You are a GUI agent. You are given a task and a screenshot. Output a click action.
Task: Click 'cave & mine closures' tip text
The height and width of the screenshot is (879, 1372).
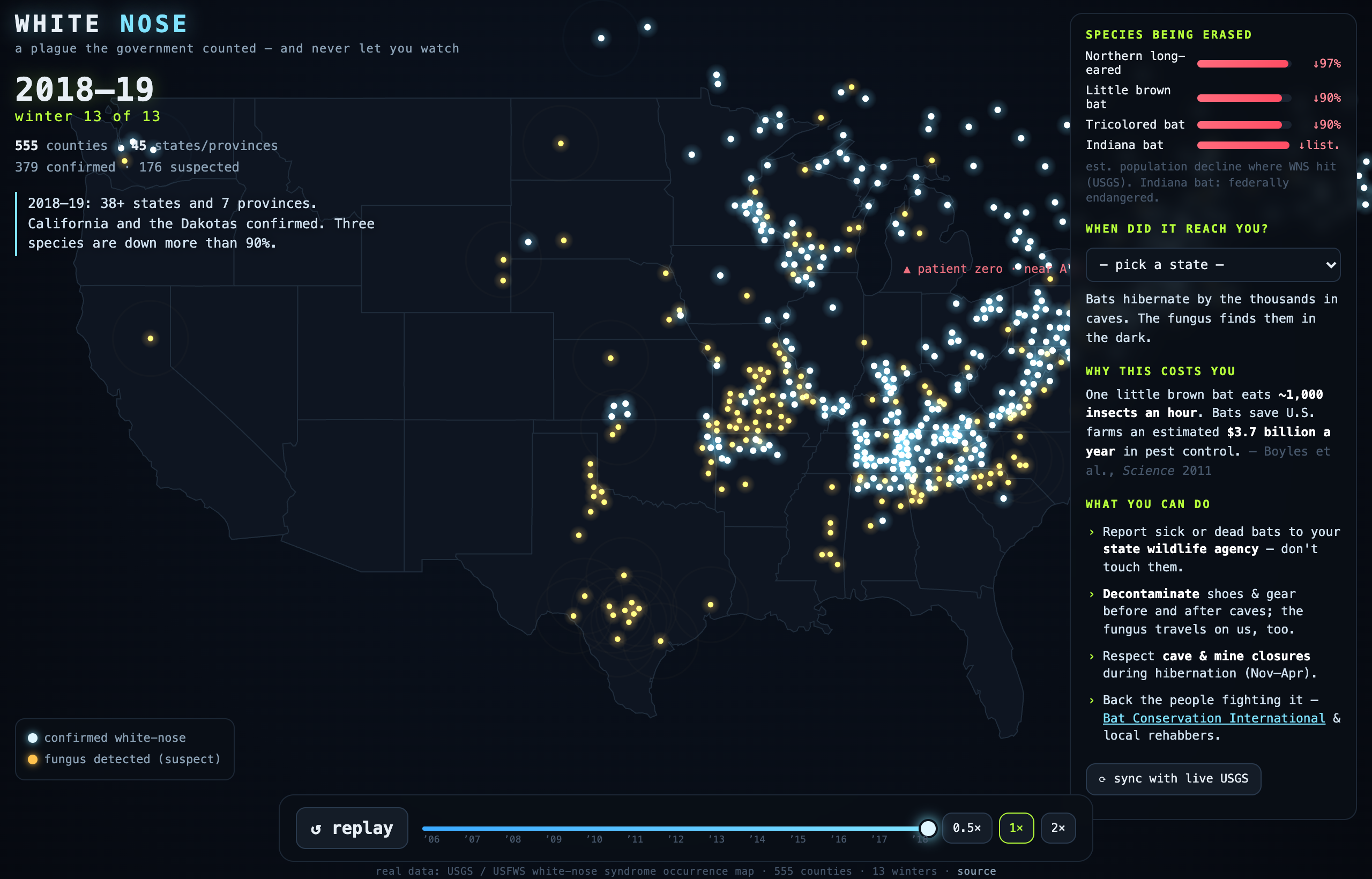(x=1236, y=656)
